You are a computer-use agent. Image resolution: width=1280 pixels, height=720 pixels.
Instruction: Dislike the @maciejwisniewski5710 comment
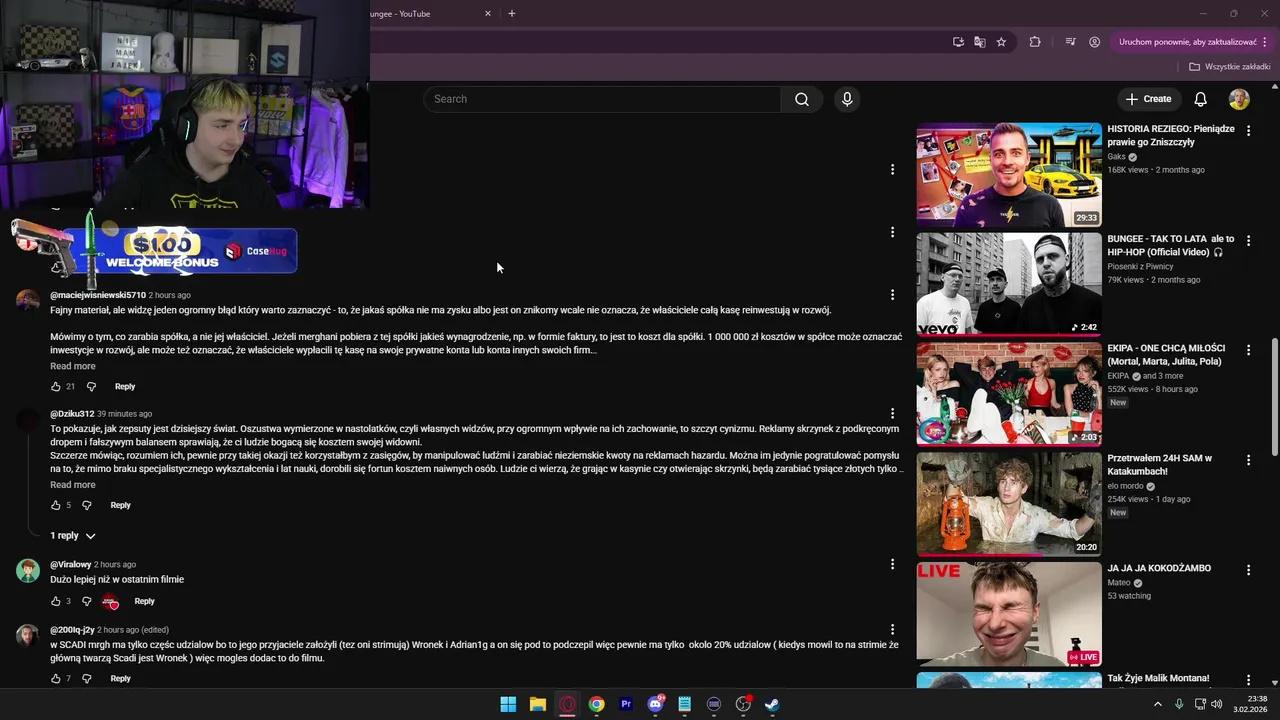[x=91, y=386]
